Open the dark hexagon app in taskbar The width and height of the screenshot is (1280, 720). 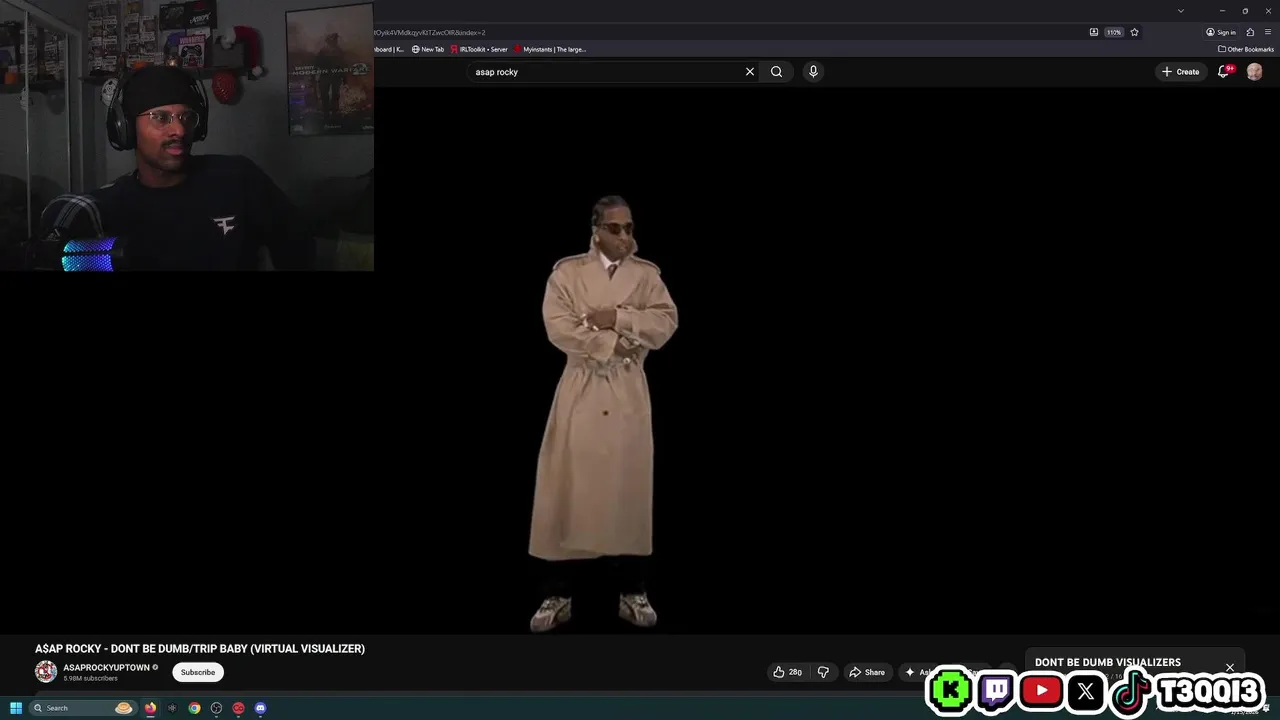click(172, 708)
